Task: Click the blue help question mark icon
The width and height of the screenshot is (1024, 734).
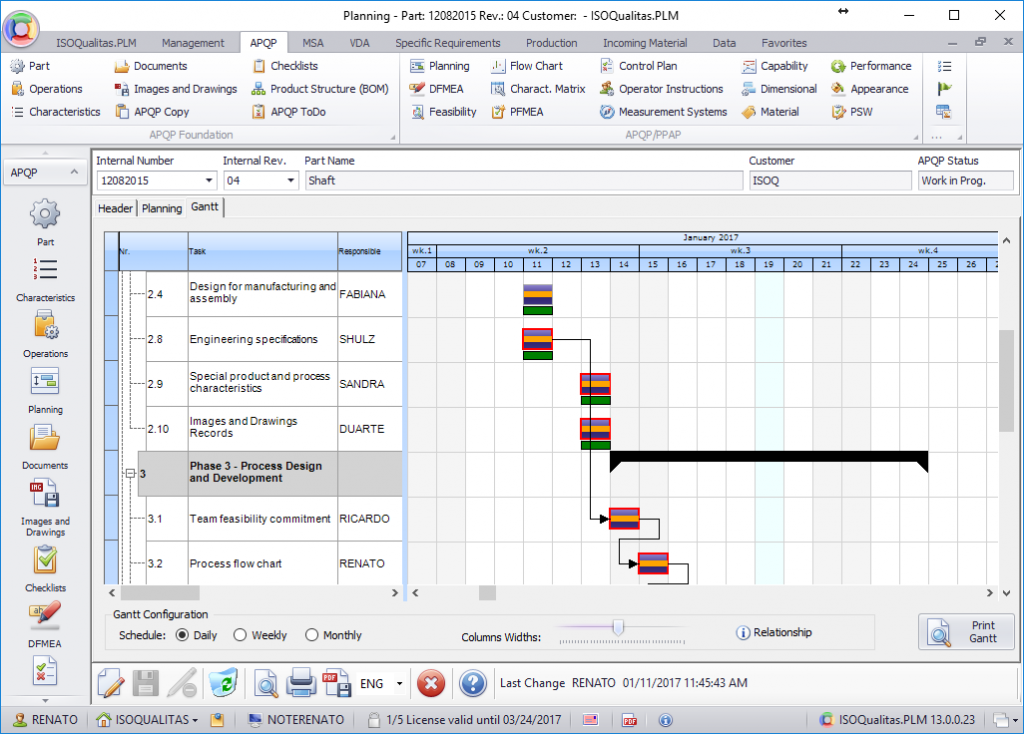Action: (x=472, y=684)
